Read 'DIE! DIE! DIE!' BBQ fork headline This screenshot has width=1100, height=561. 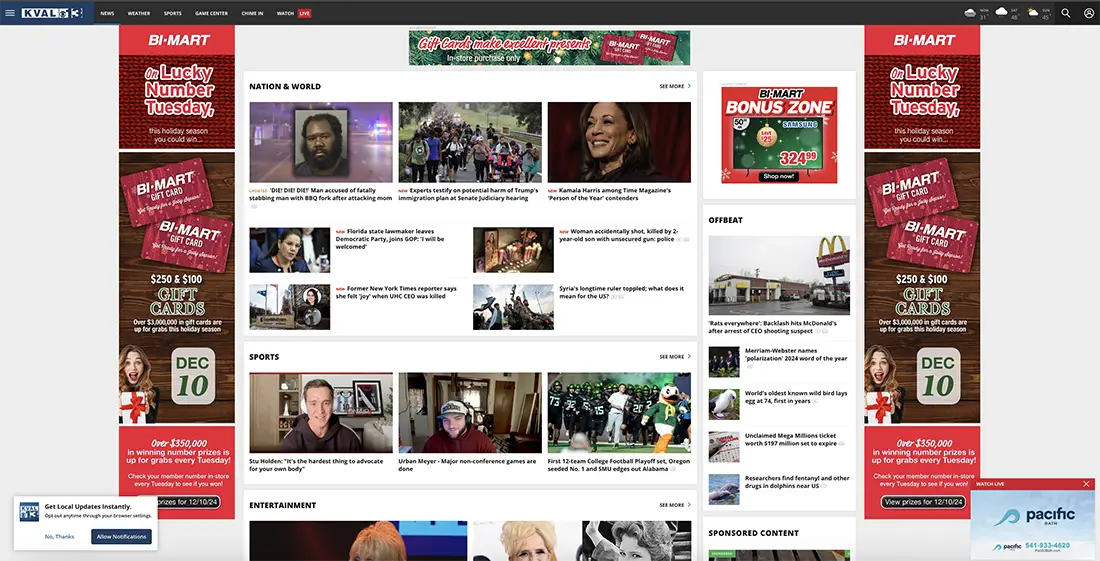[321, 194]
